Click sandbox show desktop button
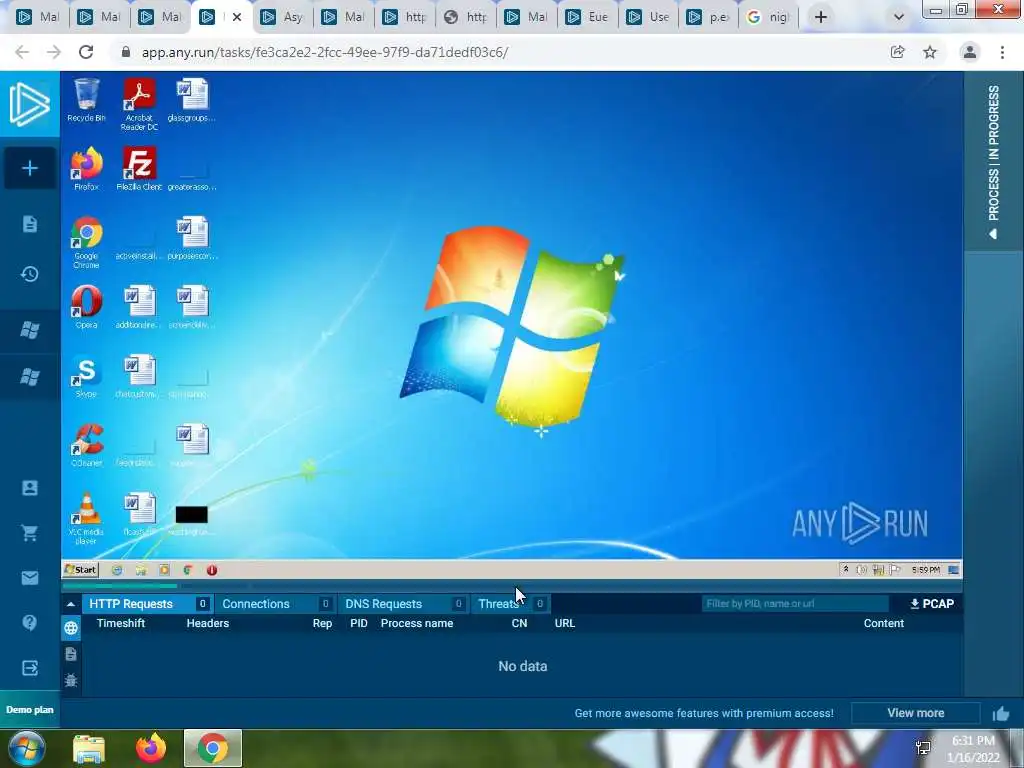The height and width of the screenshot is (768, 1024). (x=953, y=569)
